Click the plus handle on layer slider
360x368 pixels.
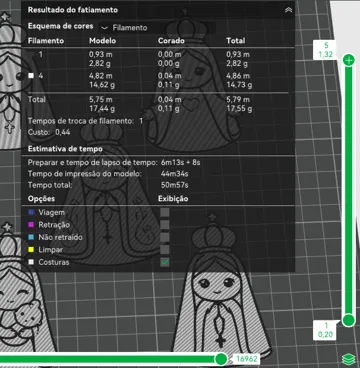[349, 60]
